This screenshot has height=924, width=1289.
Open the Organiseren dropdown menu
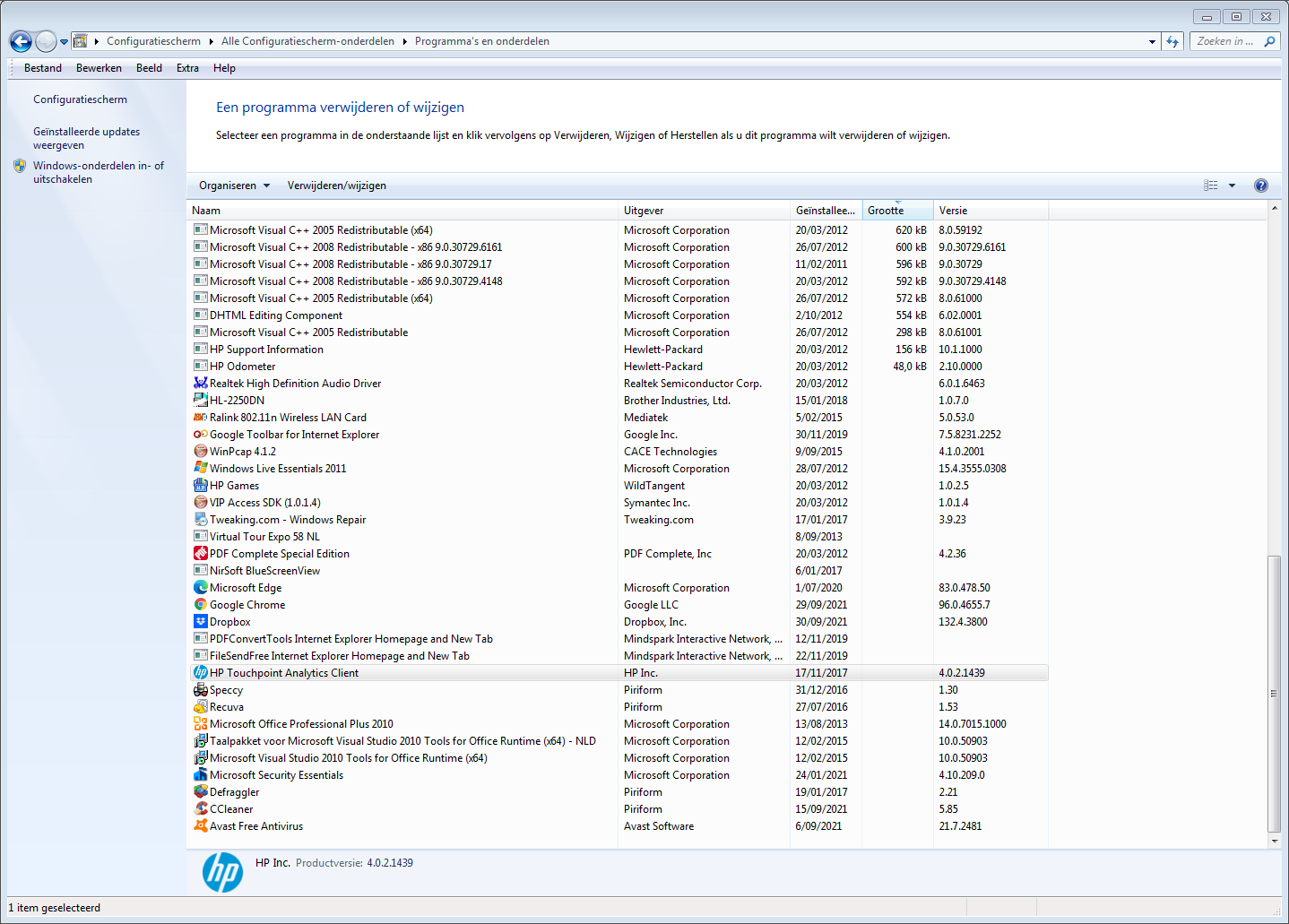click(234, 186)
